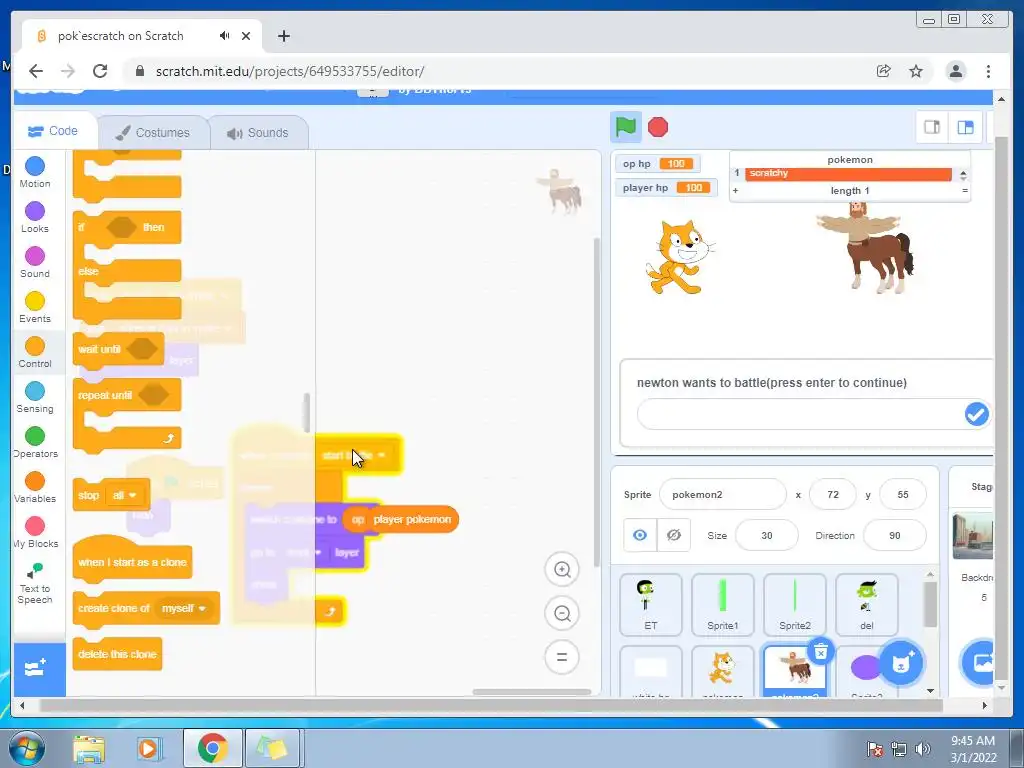
Task: Click the browser address bar URL
Action: point(290,71)
